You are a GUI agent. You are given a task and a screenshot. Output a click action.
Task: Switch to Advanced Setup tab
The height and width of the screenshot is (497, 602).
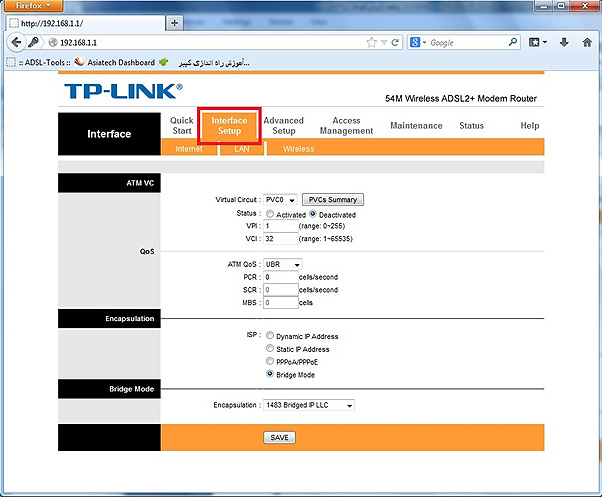(x=283, y=126)
